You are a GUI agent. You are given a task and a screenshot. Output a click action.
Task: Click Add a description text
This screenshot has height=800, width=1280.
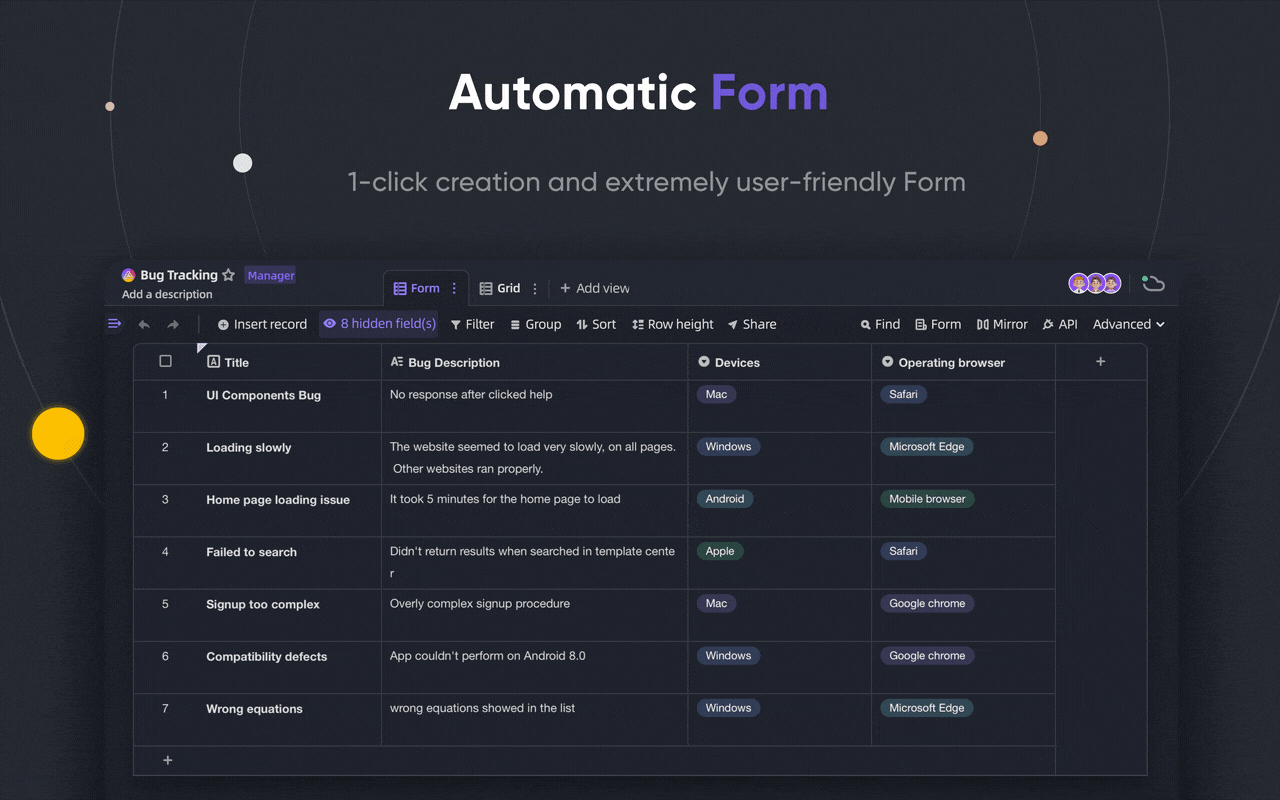click(x=167, y=295)
